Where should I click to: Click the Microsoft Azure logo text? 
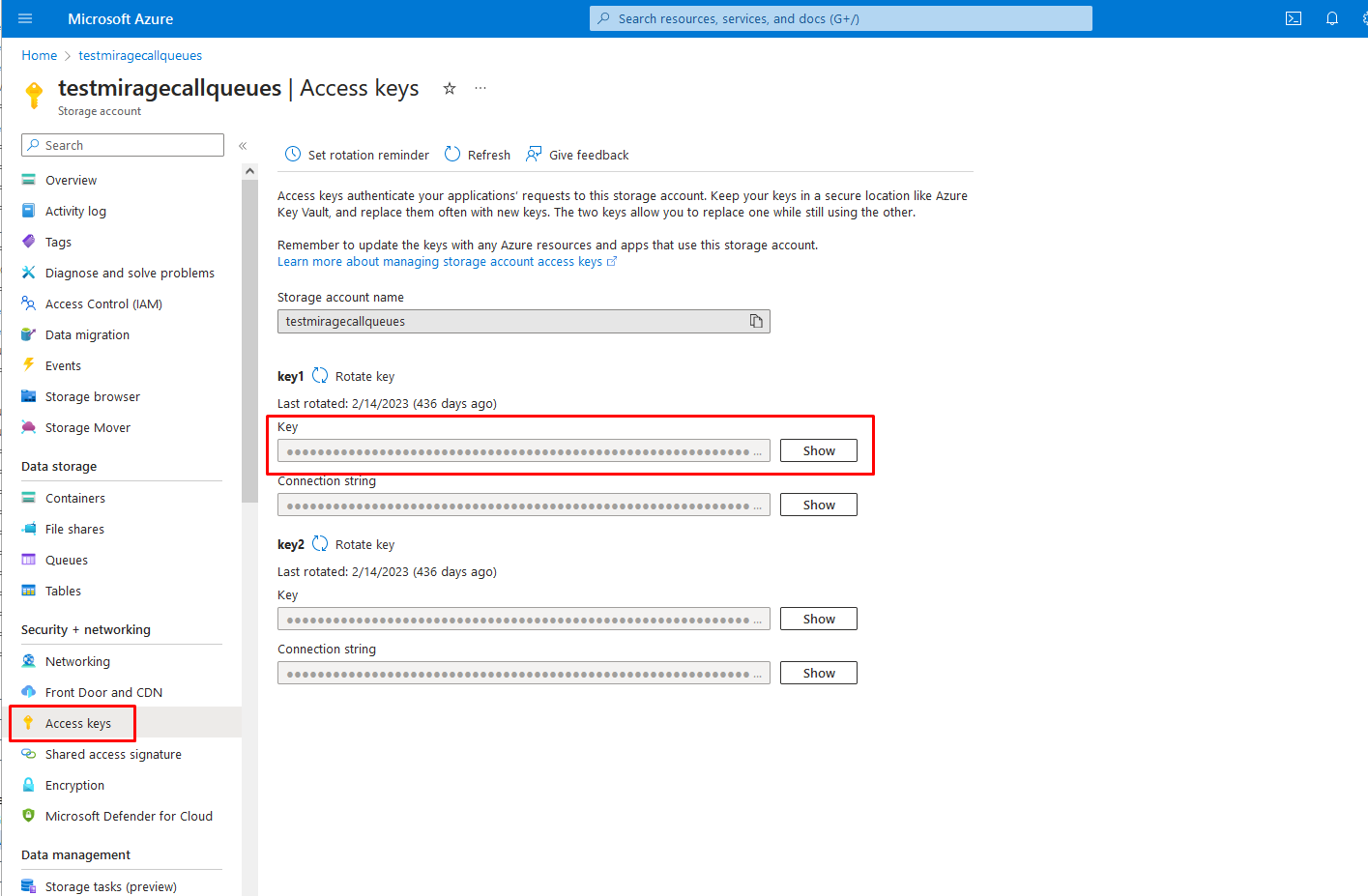click(121, 18)
